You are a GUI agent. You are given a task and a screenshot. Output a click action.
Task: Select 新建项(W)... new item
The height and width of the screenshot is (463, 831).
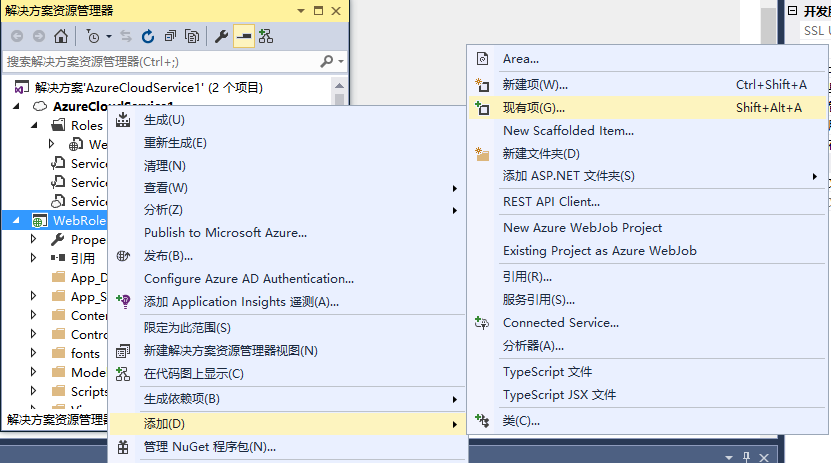pos(648,85)
